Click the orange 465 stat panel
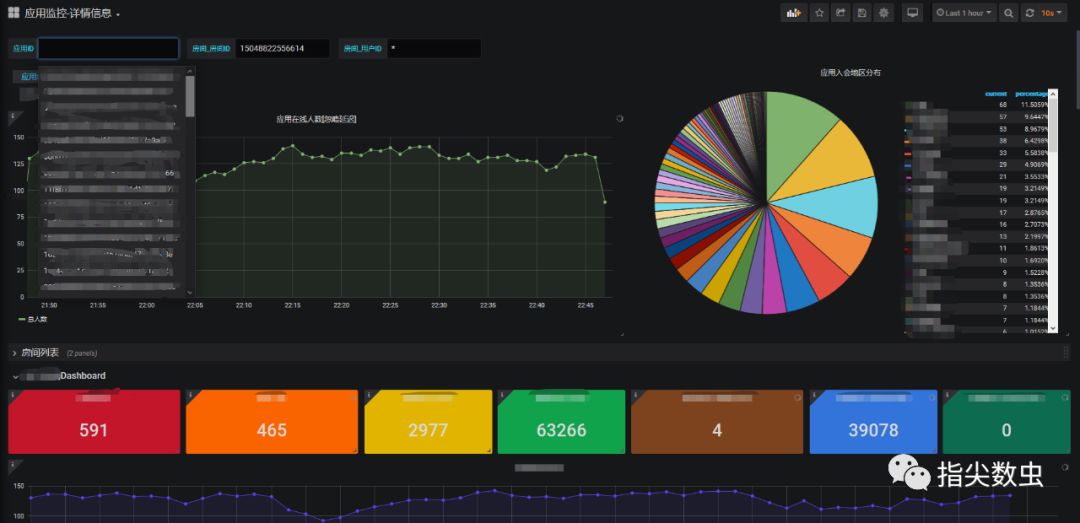The width and height of the screenshot is (1080, 523). [x=272, y=422]
